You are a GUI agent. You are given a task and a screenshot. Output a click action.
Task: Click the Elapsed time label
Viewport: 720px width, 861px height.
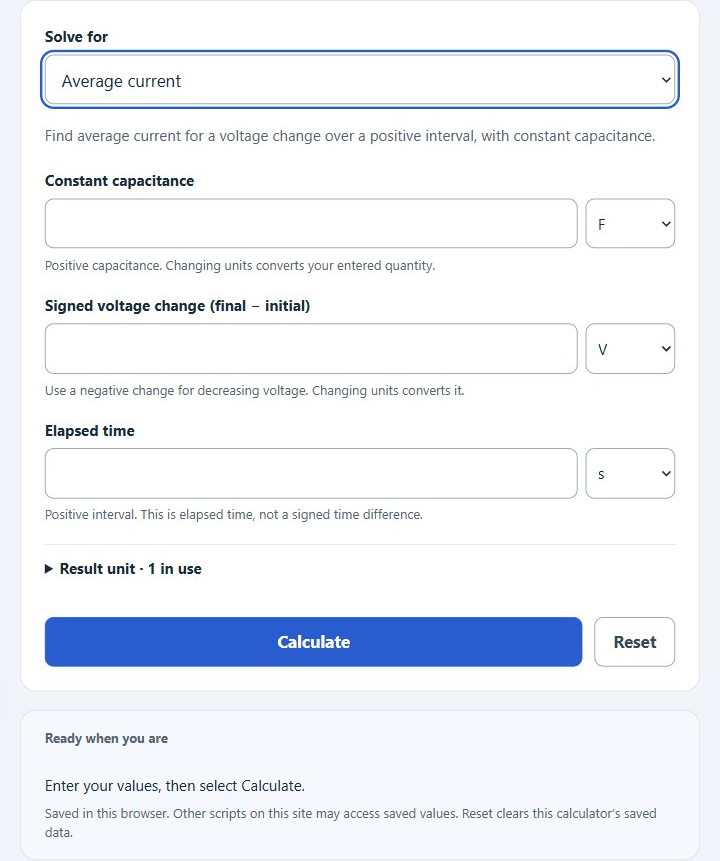point(90,430)
